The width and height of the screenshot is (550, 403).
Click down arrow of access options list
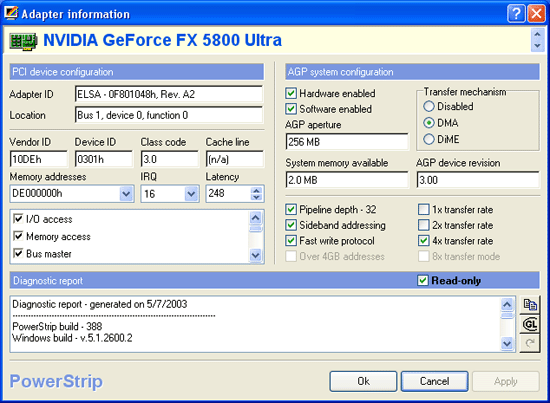click(255, 255)
